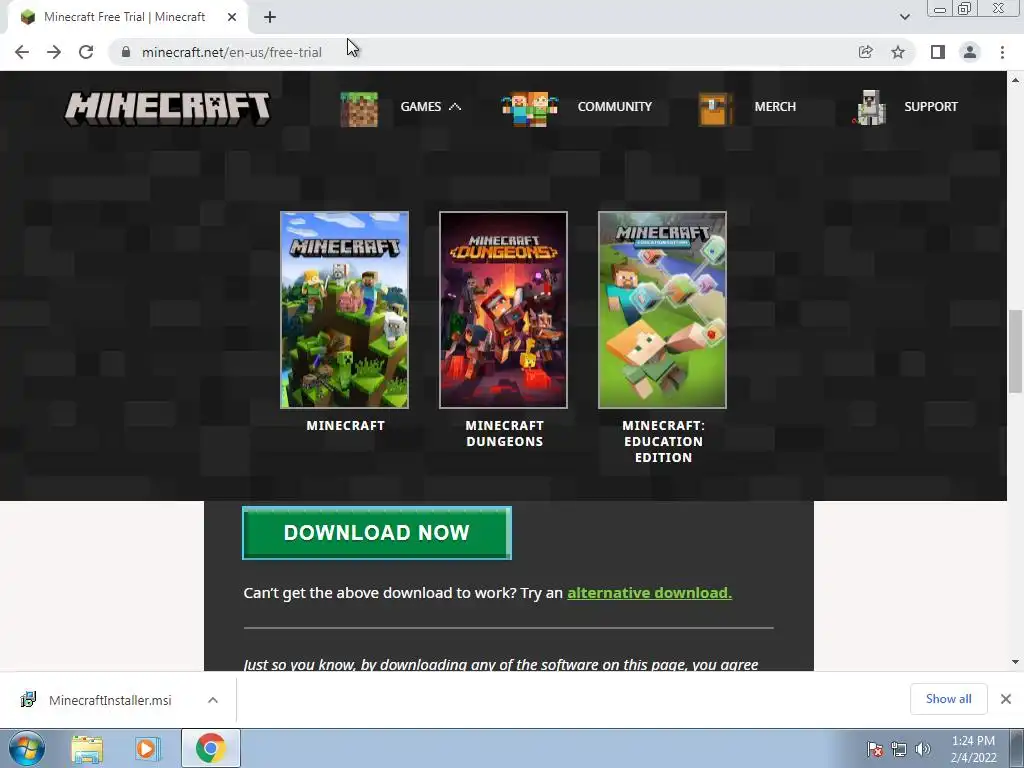Click the page vertical scrollbar thumb
The height and width of the screenshot is (768, 1024).
1015,351
